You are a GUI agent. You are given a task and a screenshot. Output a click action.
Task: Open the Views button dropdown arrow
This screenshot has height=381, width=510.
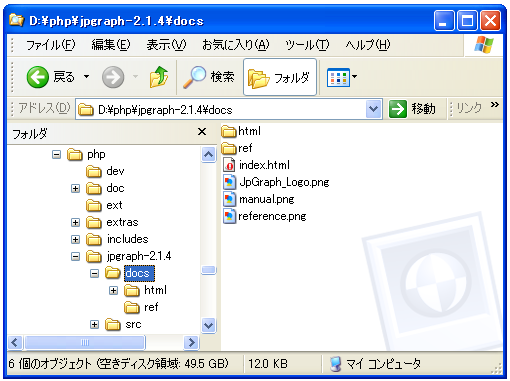[x=354, y=77]
